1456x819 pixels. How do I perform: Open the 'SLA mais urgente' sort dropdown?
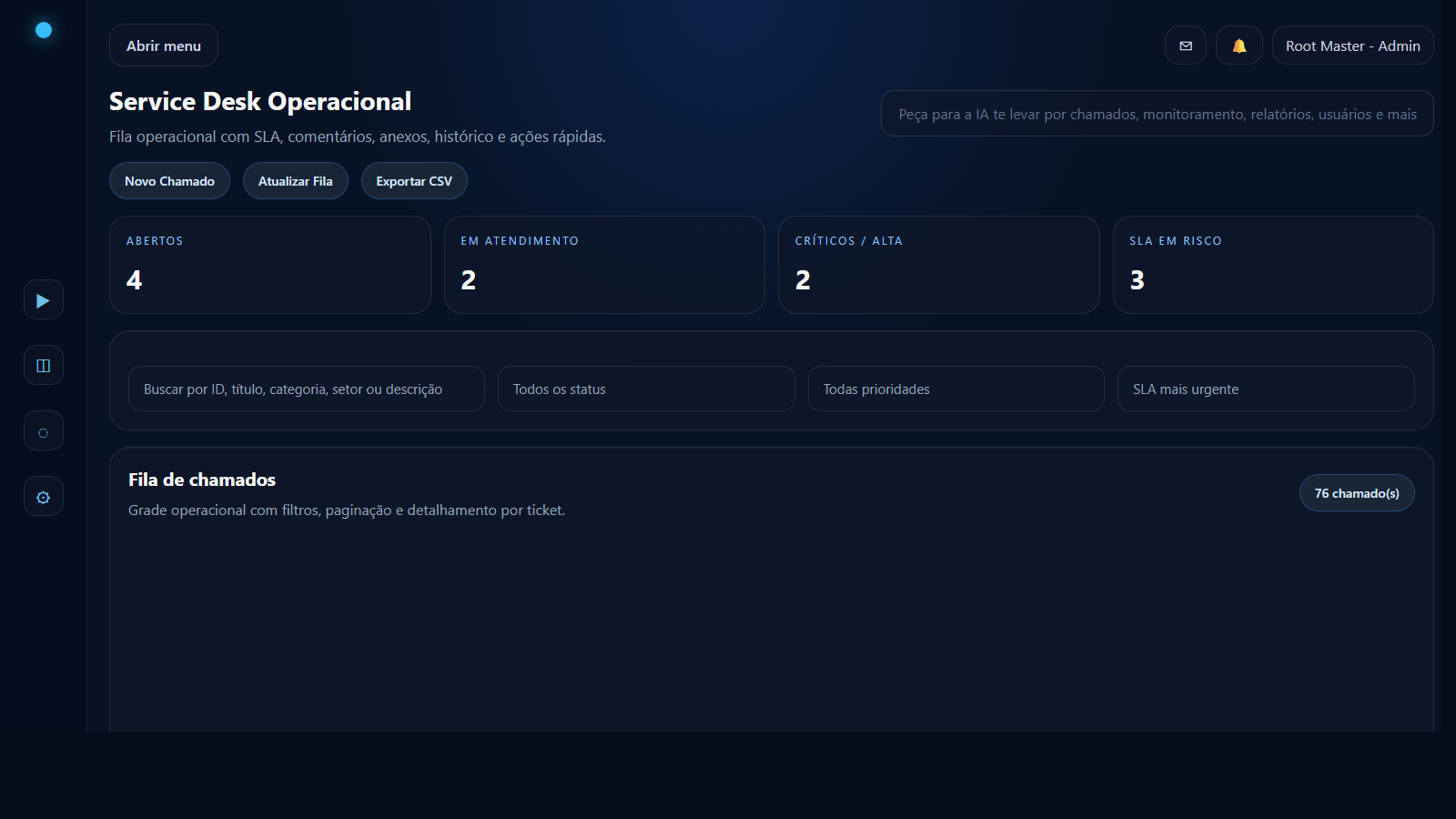point(1265,389)
